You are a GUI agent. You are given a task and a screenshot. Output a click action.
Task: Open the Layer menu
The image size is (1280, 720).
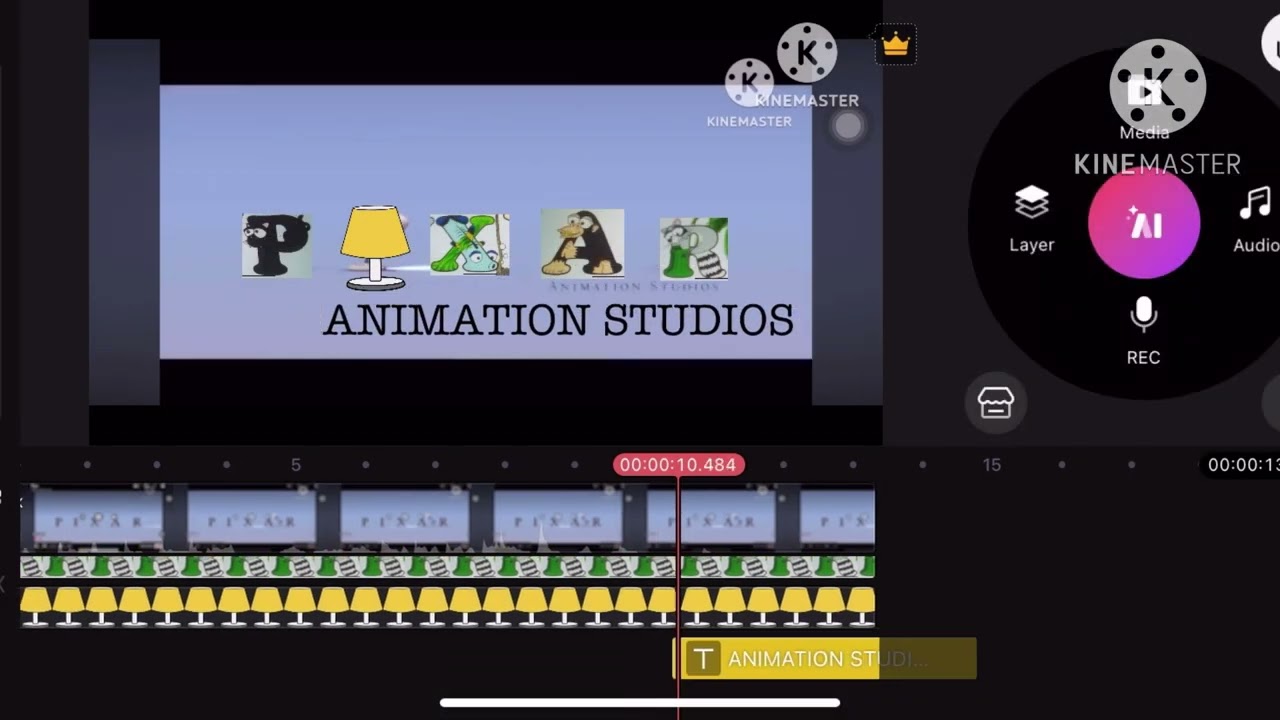tap(1031, 219)
